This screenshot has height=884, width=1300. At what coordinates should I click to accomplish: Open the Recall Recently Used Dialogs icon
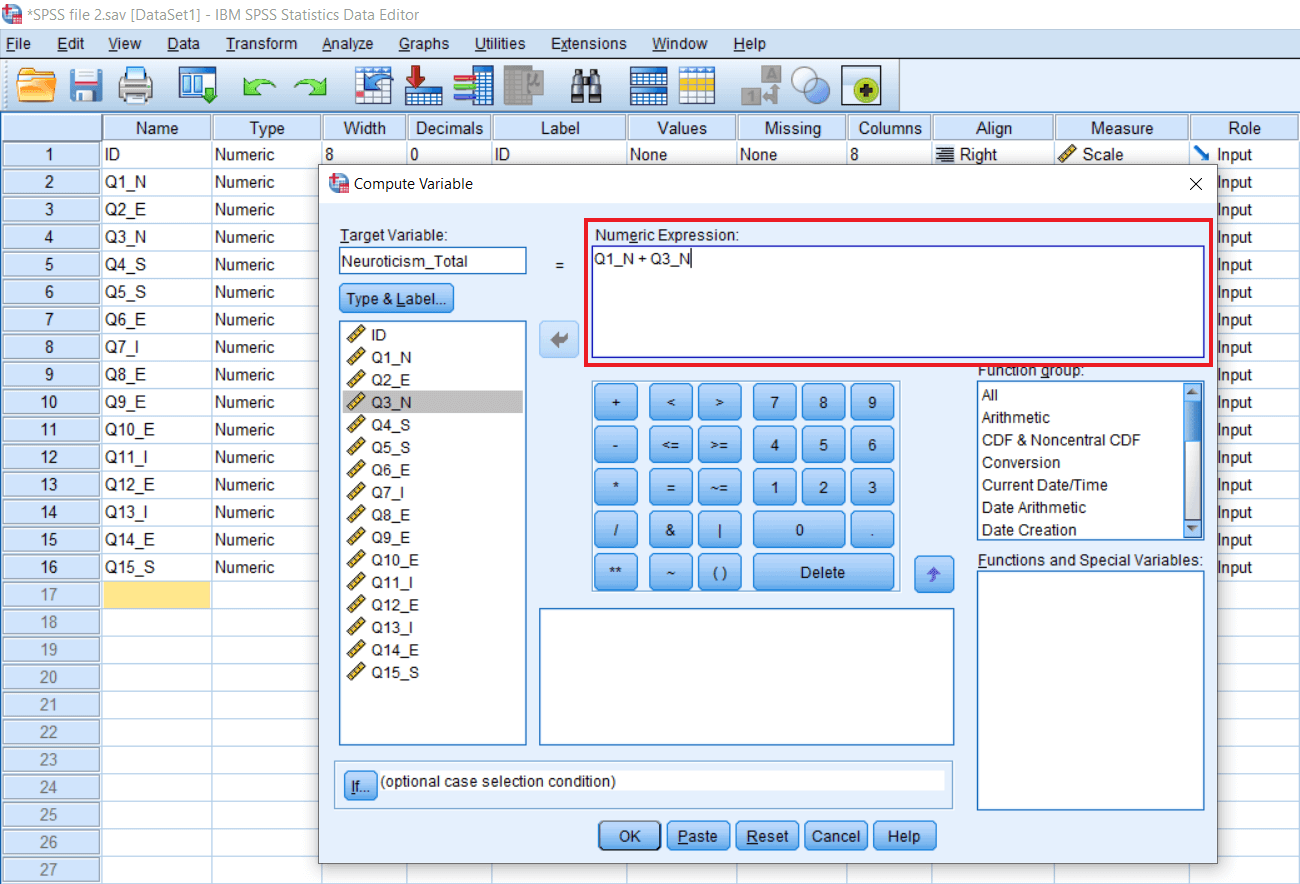click(197, 86)
